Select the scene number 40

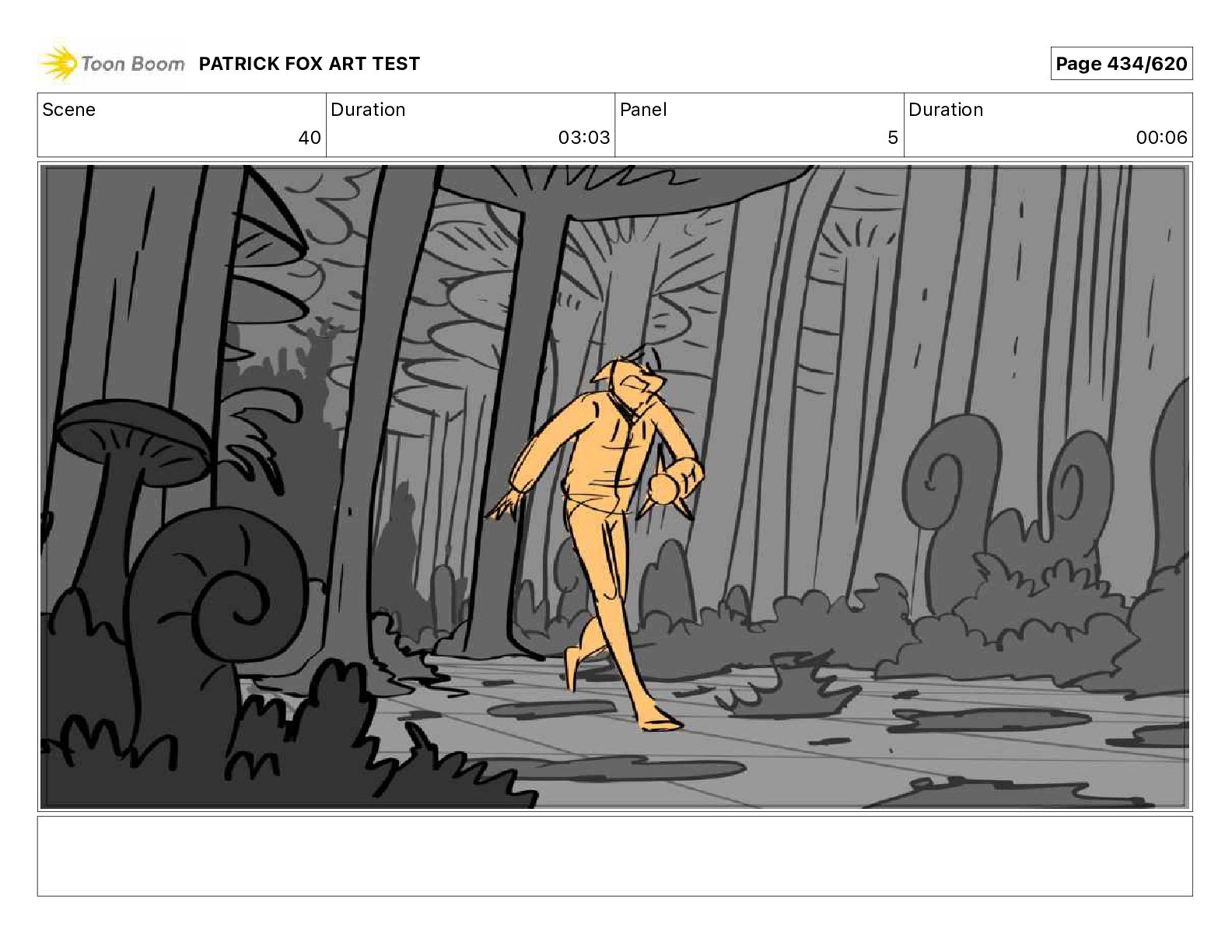point(310,138)
